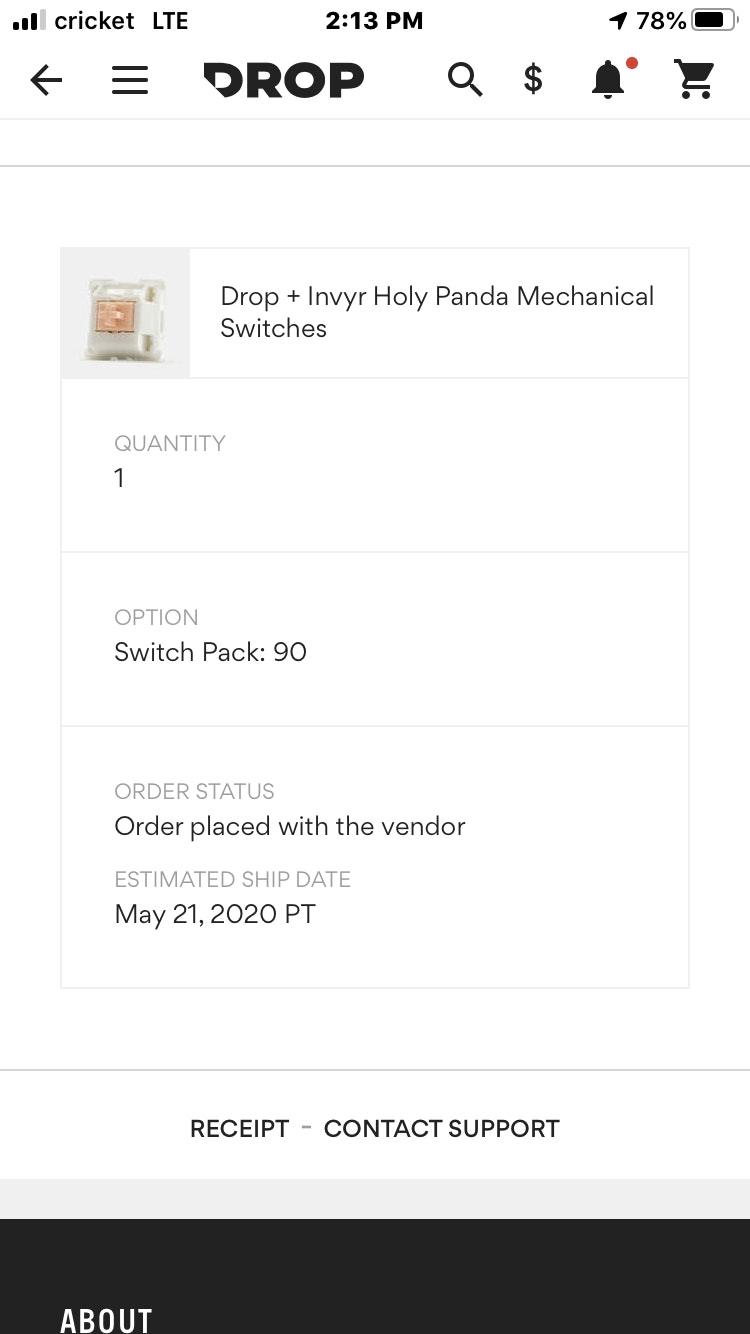Tap the battery indicator in status bar
The width and height of the screenshot is (750, 1334).
coord(713,20)
